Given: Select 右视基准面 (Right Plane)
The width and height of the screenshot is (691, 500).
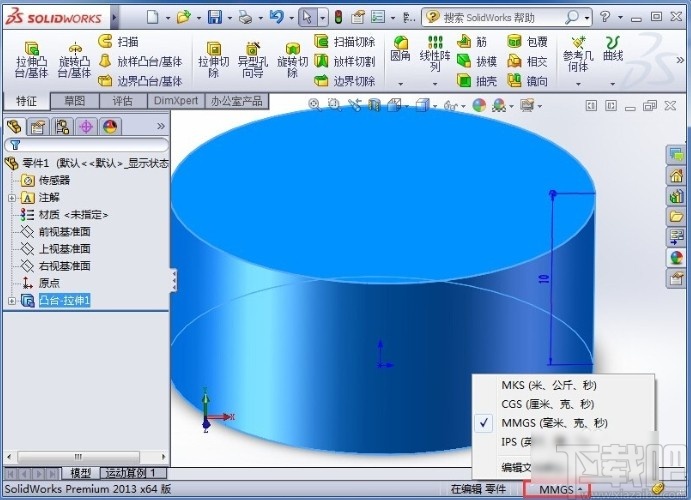Looking at the screenshot, I should (65, 266).
